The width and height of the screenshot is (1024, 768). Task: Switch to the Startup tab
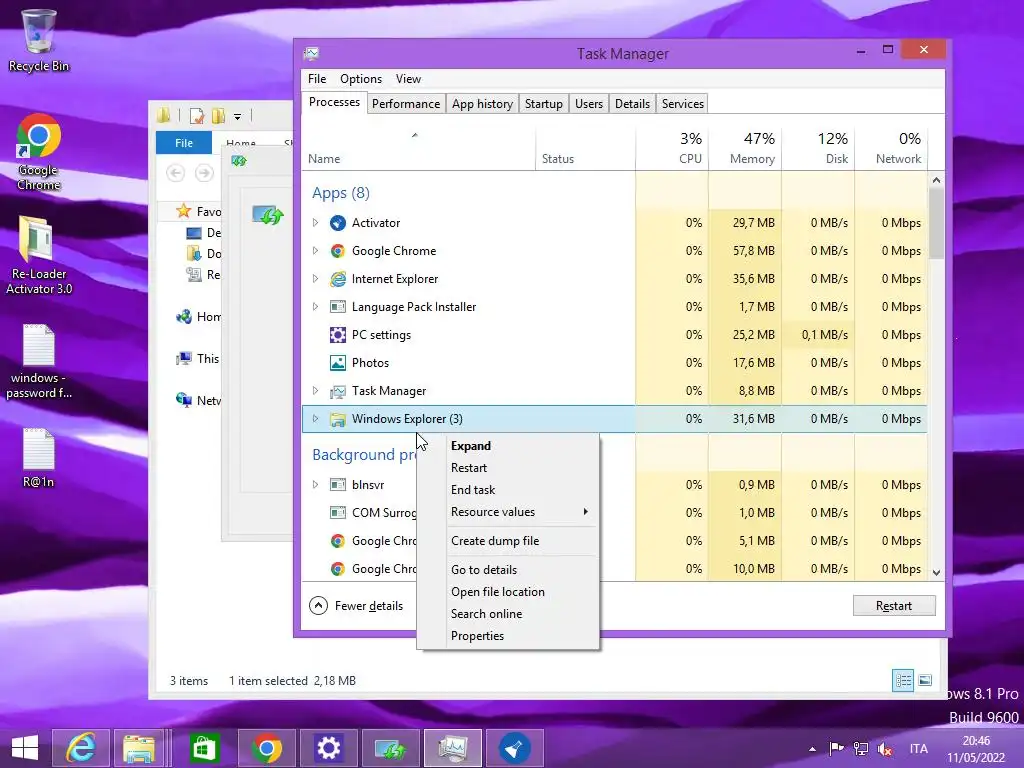coord(543,104)
